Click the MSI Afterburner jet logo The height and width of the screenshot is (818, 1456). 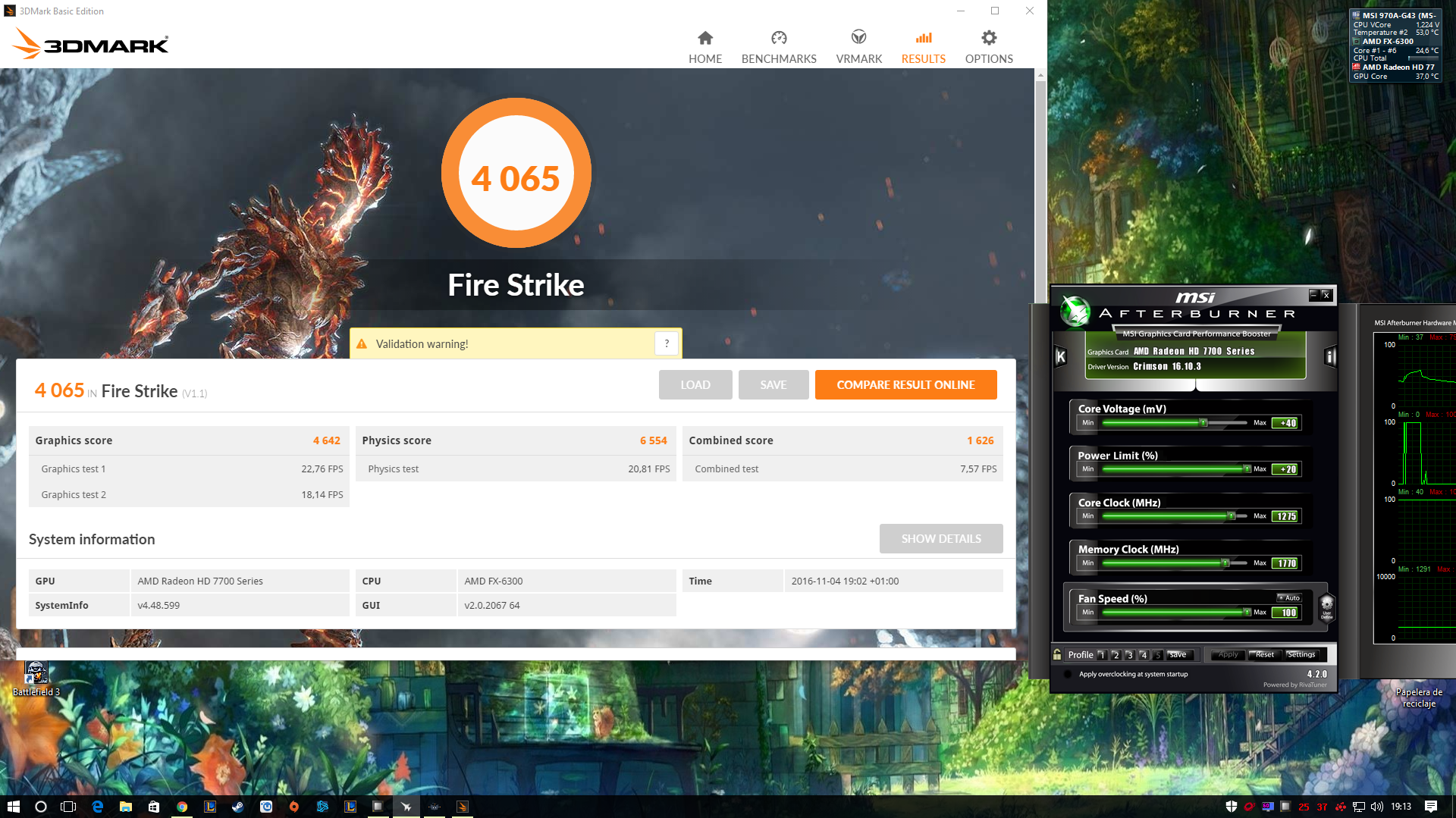[1075, 311]
